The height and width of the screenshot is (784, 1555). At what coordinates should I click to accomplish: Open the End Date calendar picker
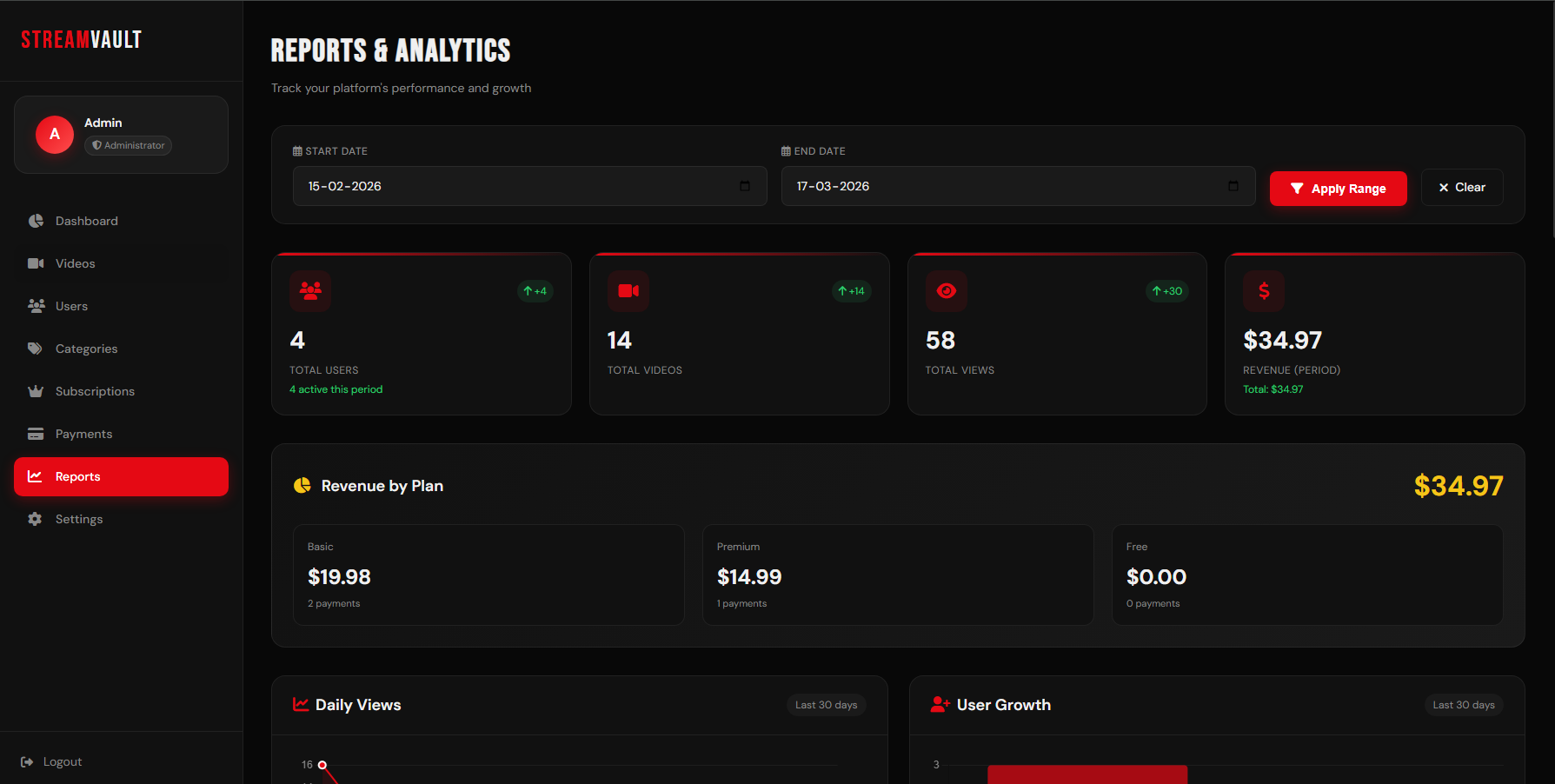1233,187
